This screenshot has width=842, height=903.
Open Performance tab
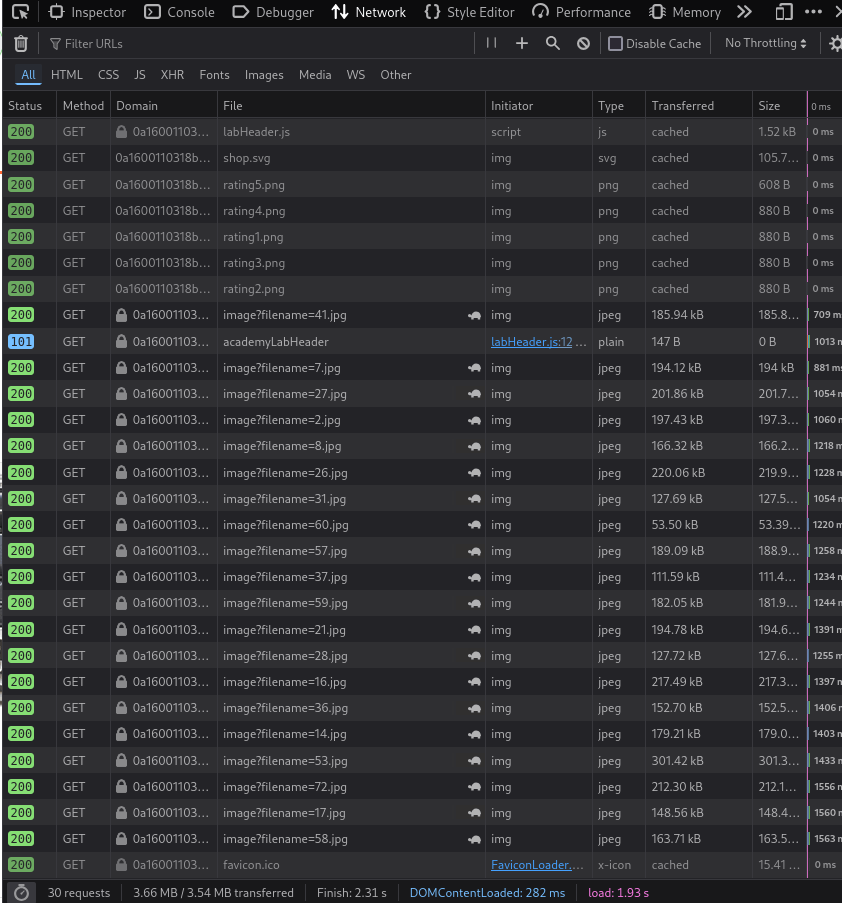click(x=581, y=12)
